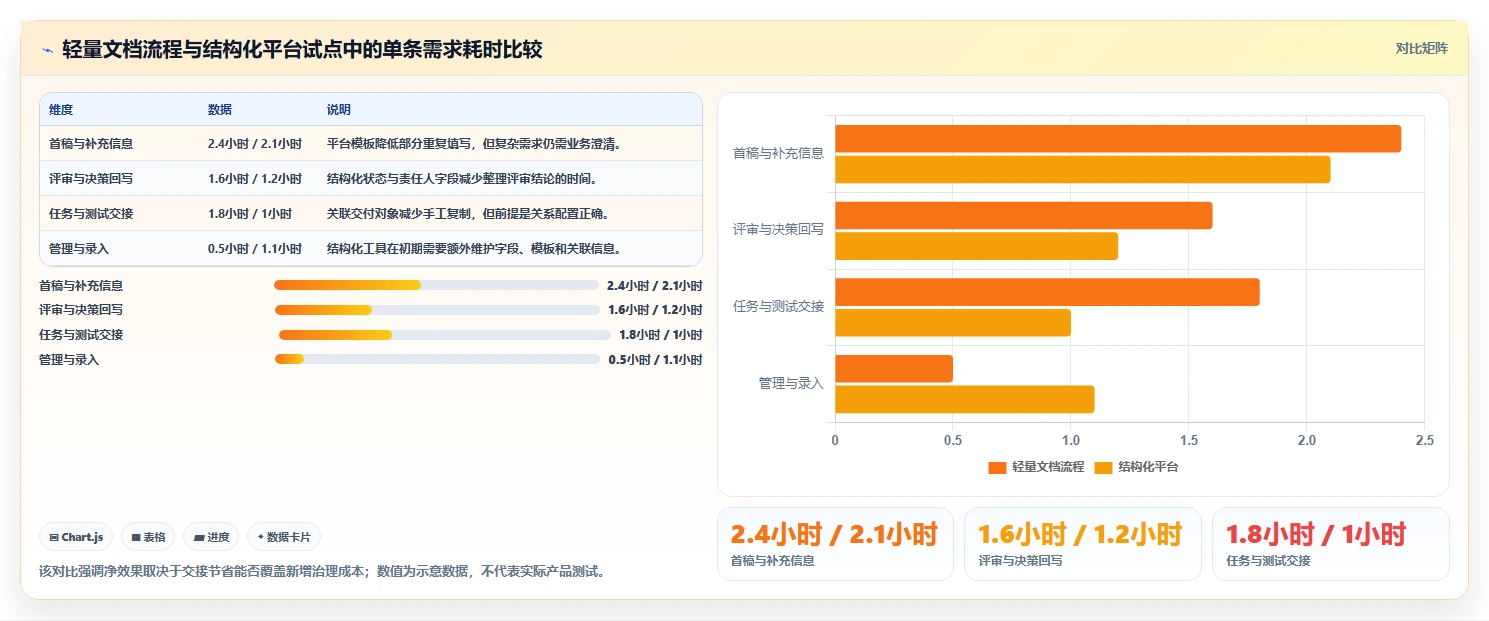Click table row label 评审与决策回写

pyautogui.click(x=91, y=179)
